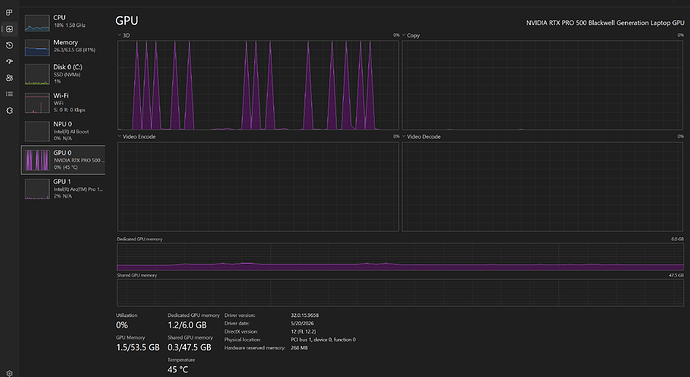Click the driver date 5/20/2026 value
The width and height of the screenshot is (690, 377).
point(302,323)
